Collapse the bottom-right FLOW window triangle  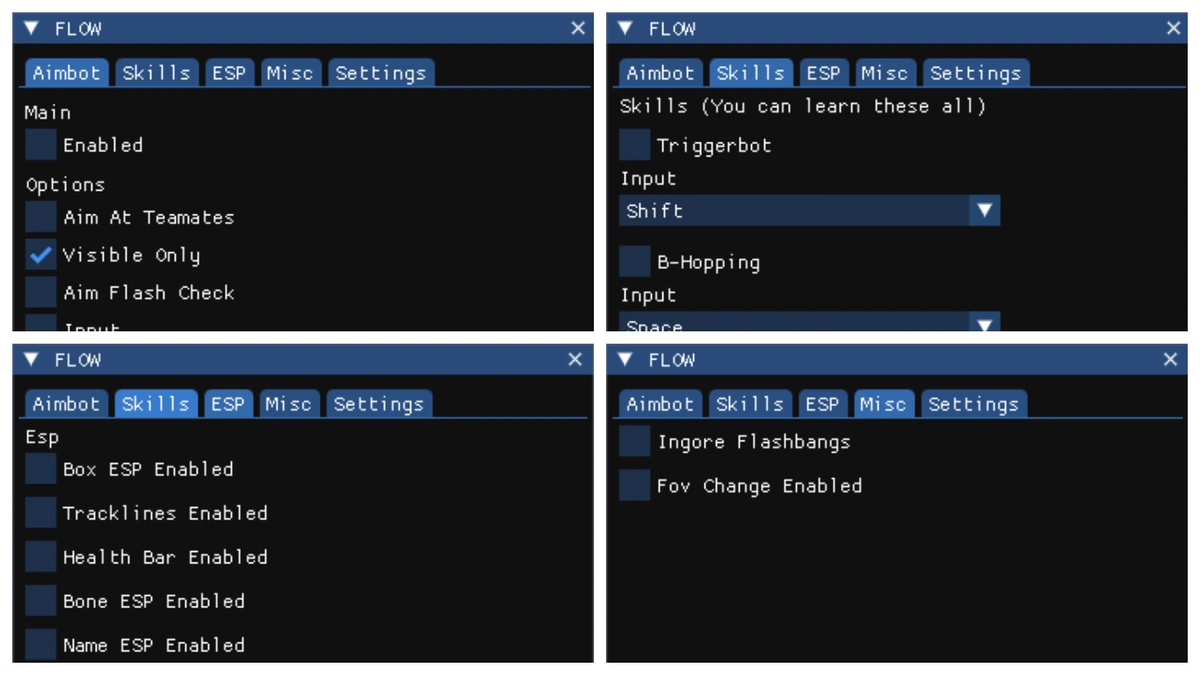[626, 359]
